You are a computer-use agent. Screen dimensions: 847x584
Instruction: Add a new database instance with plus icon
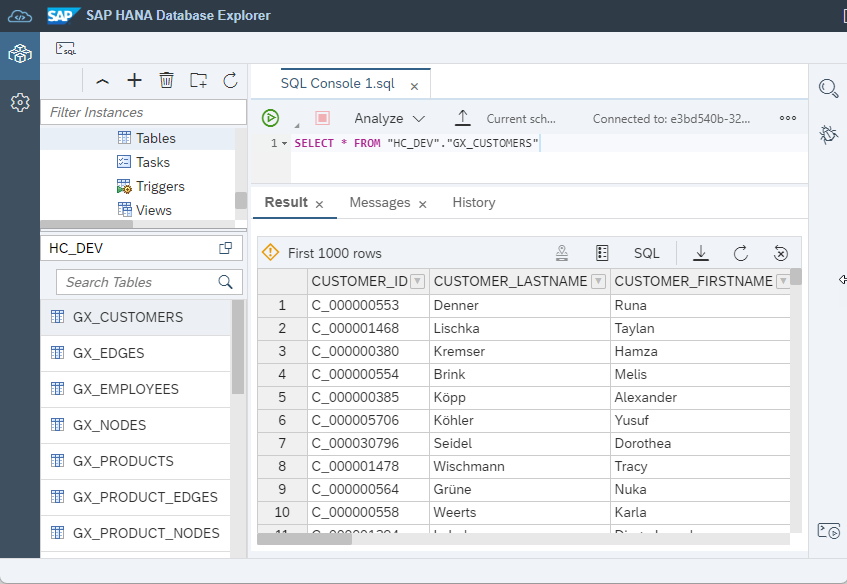coord(135,80)
